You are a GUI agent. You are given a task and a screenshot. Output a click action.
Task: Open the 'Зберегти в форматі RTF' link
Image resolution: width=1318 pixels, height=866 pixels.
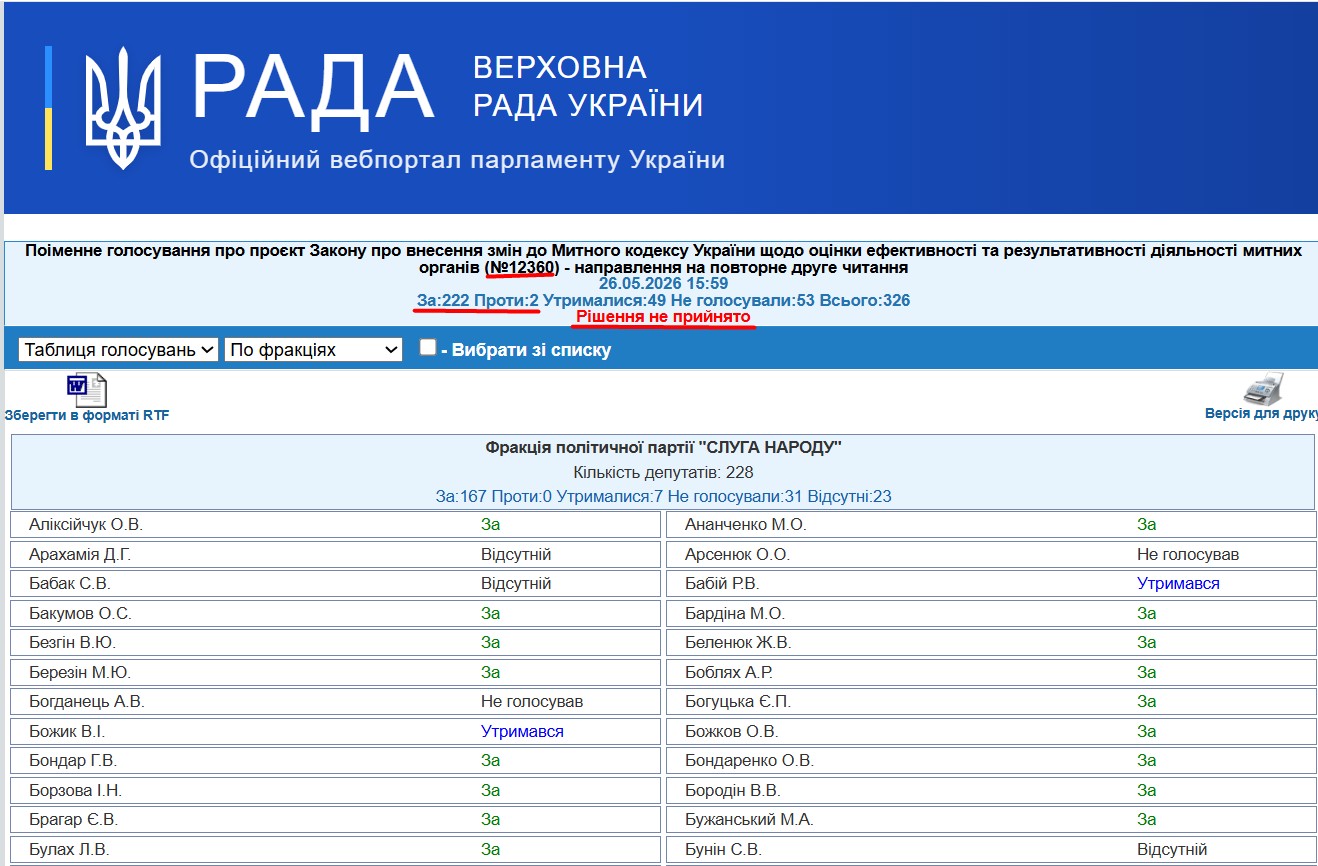click(87, 415)
